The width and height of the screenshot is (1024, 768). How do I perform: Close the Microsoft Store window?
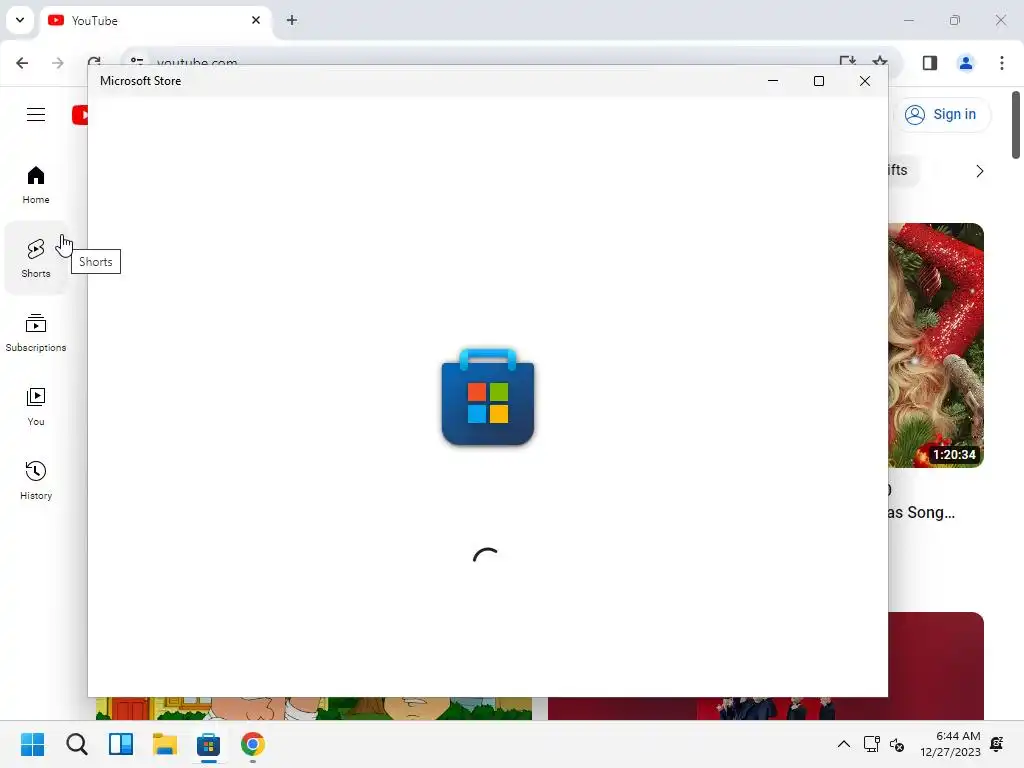coord(865,81)
